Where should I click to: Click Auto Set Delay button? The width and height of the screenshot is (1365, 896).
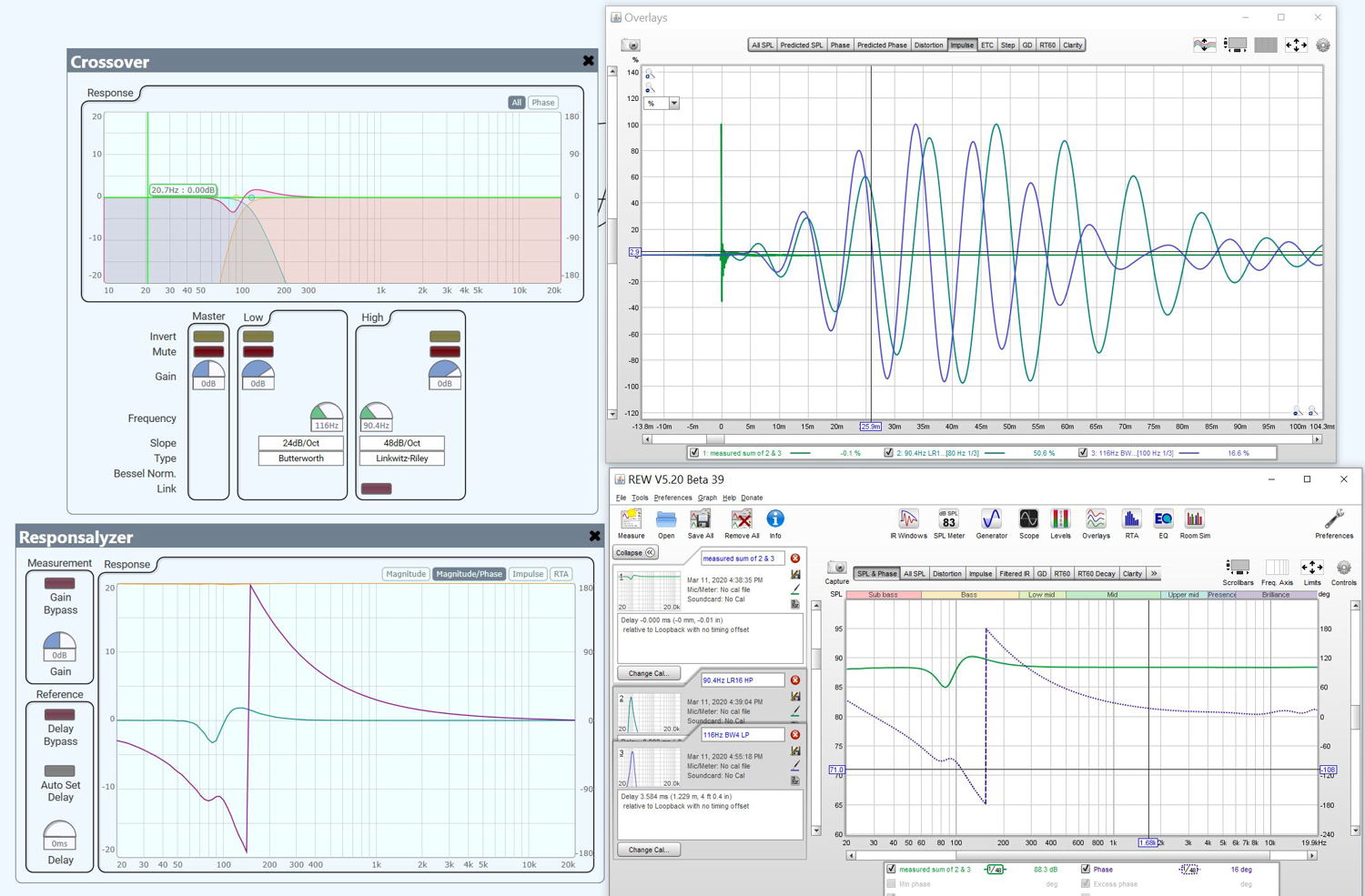click(x=60, y=771)
